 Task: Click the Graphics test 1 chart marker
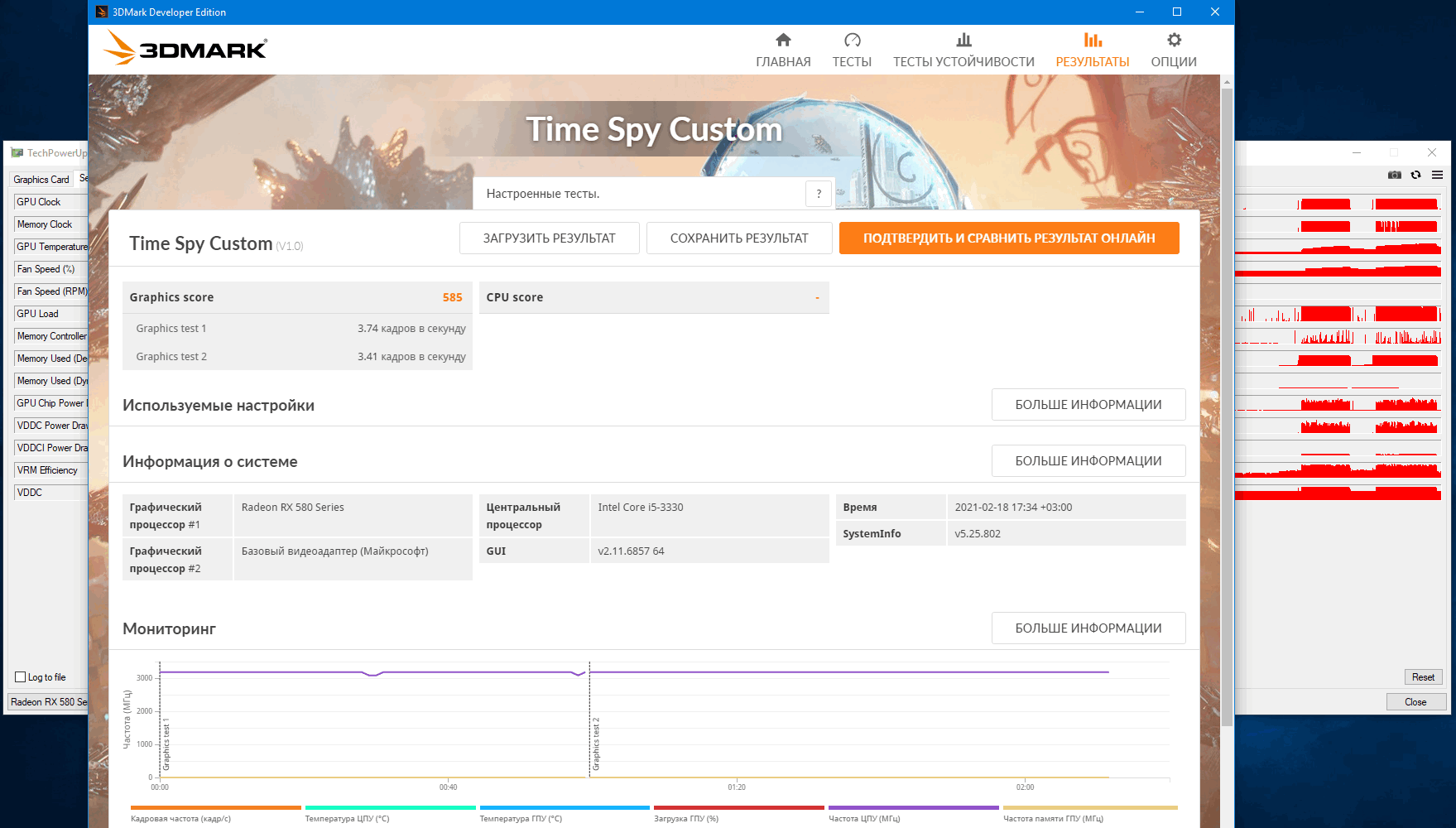[166, 744]
